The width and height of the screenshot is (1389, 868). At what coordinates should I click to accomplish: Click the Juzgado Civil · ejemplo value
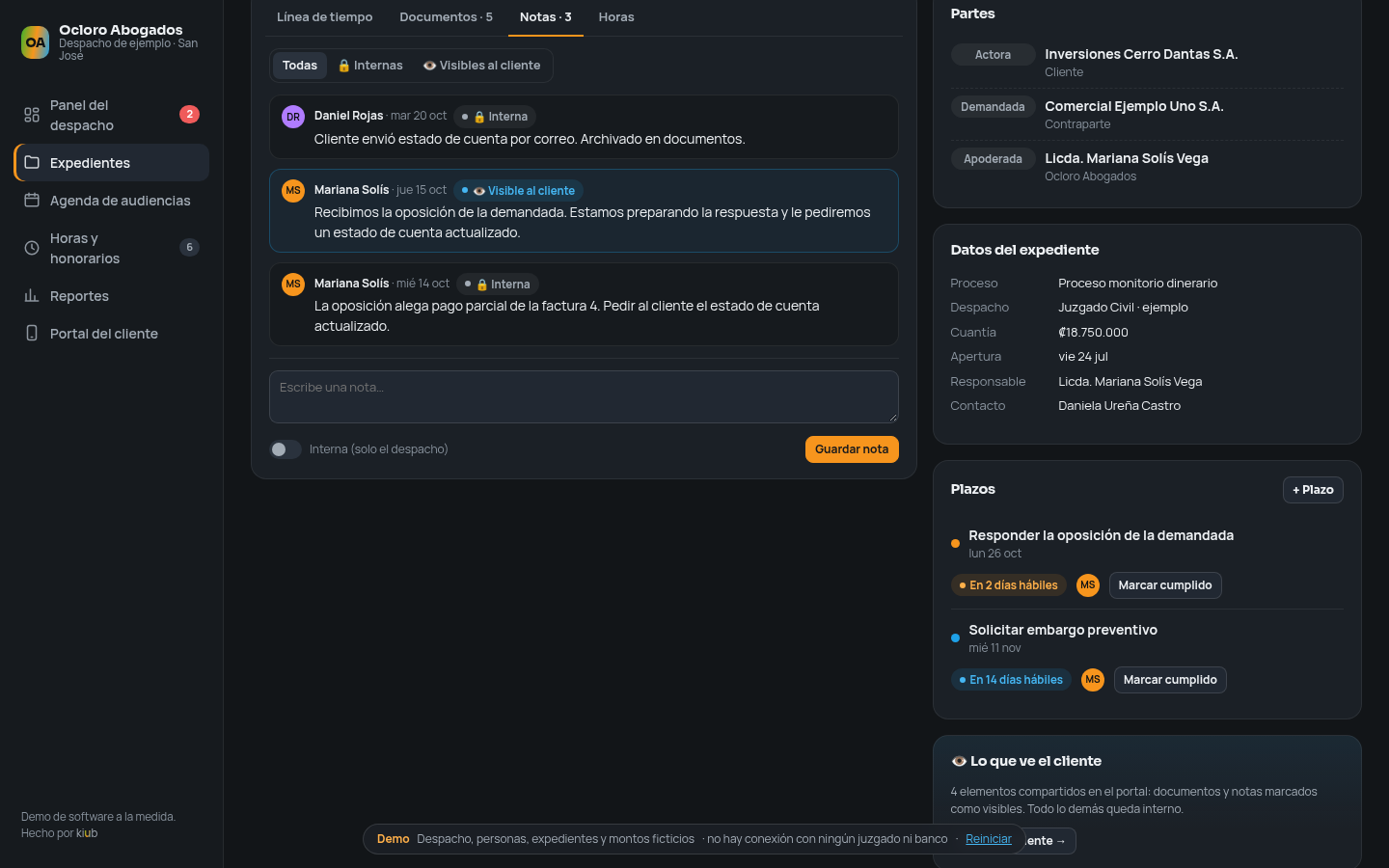tap(1123, 308)
